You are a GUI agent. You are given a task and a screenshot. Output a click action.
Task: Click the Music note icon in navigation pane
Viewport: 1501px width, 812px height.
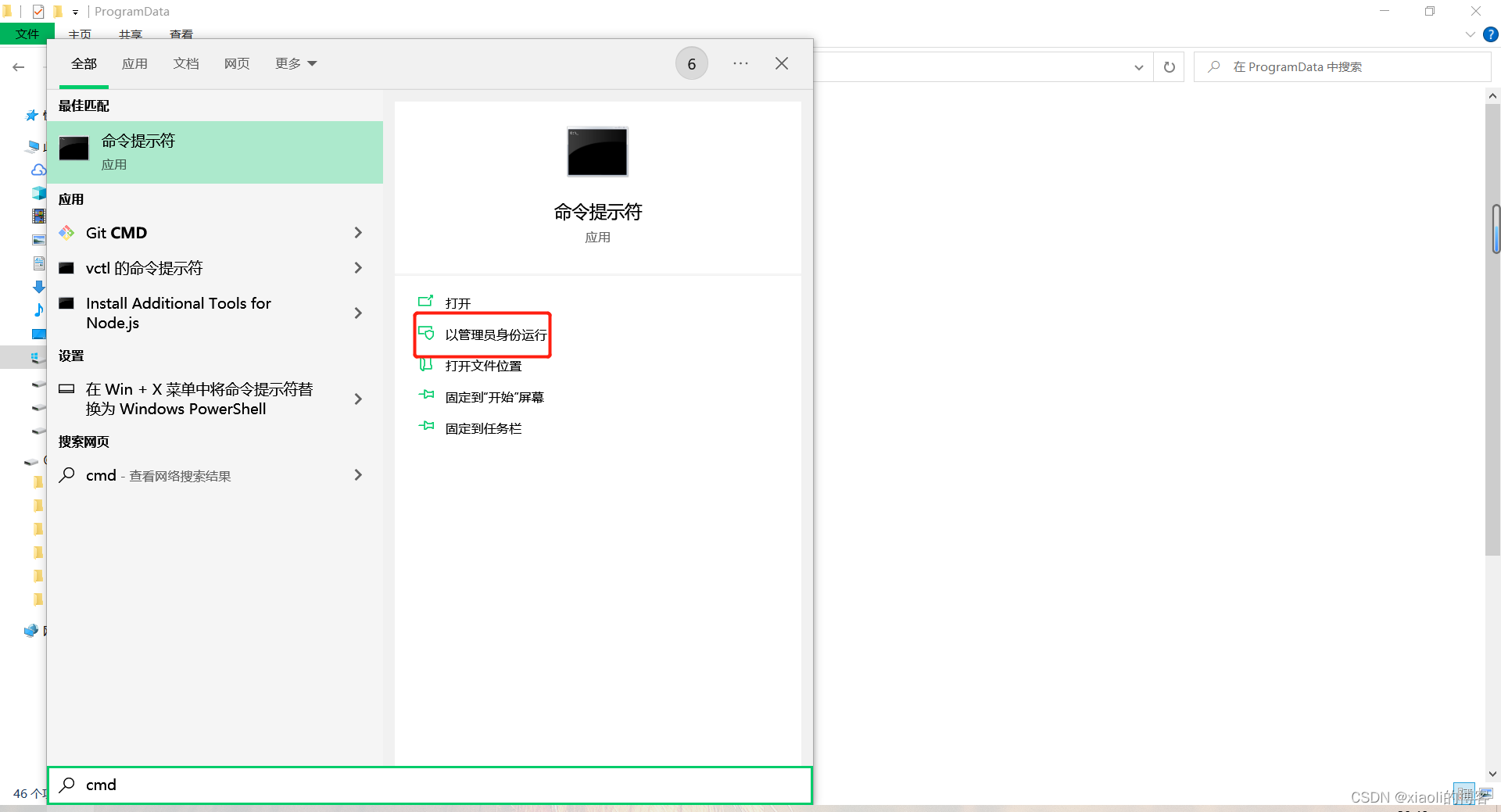(x=38, y=310)
